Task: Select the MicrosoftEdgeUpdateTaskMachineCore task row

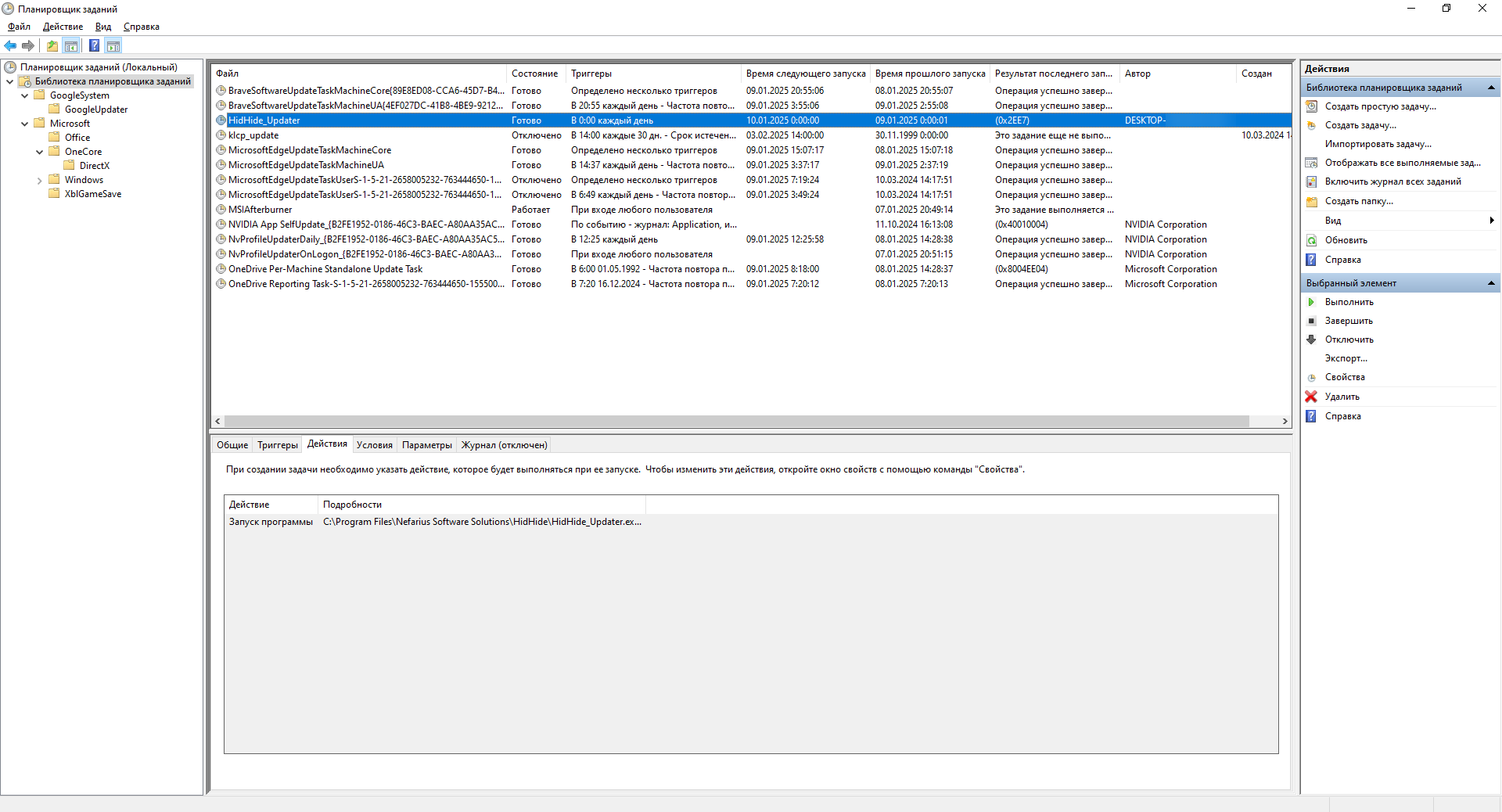Action: coord(752,150)
